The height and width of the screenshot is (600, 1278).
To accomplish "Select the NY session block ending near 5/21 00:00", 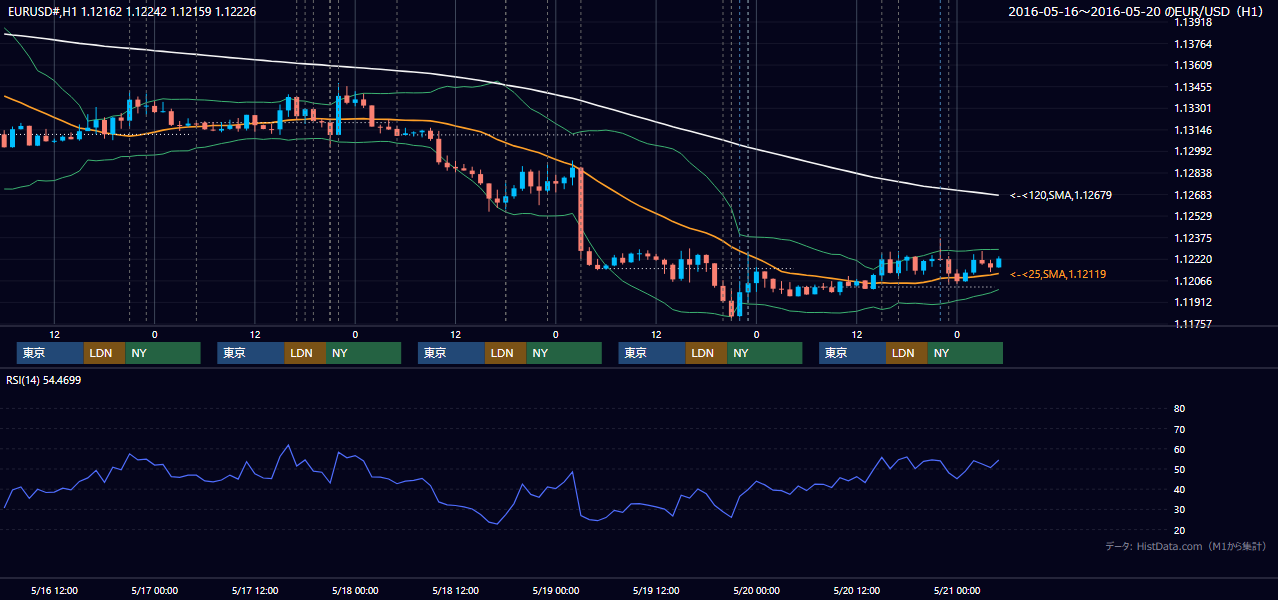I will click(964, 353).
